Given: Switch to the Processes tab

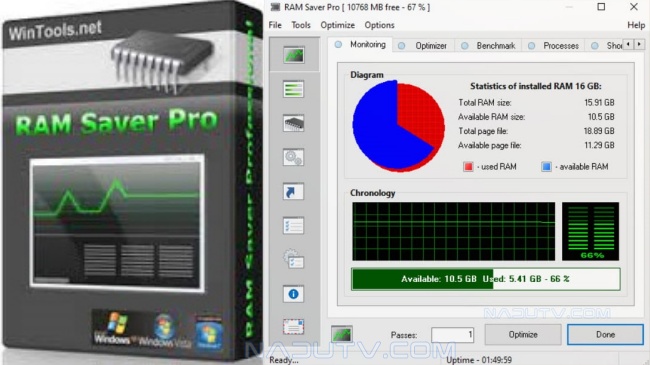Looking at the screenshot, I should [x=553, y=46].
